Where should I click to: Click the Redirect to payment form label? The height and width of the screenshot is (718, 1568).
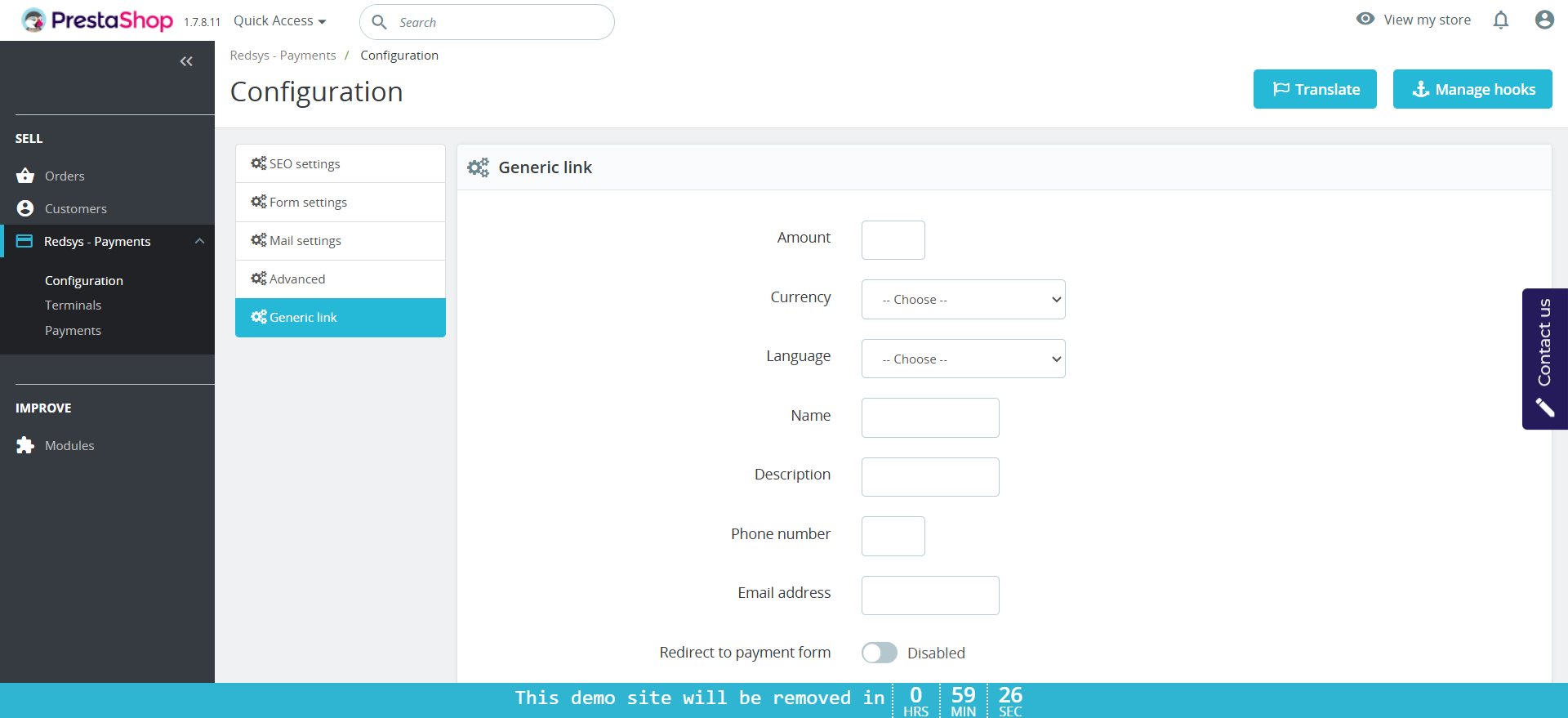point(745,652)
